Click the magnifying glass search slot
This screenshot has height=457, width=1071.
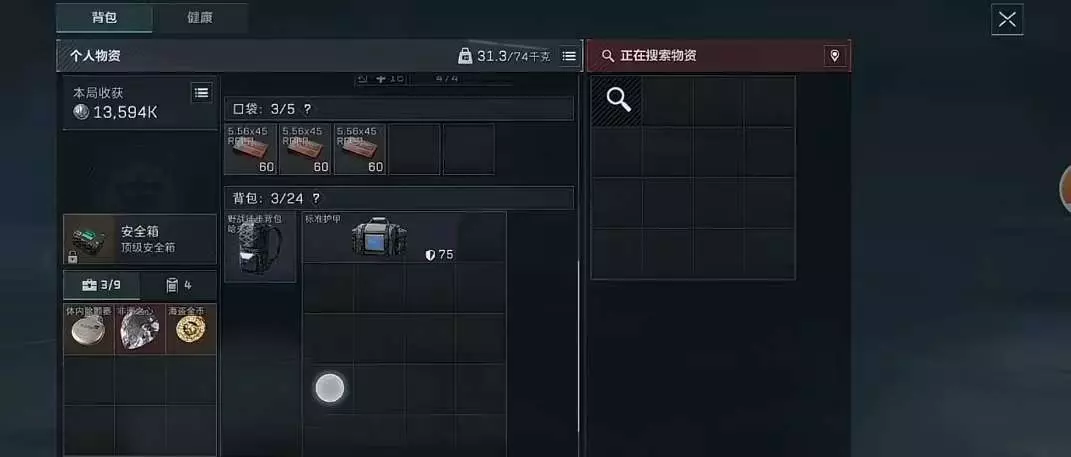pyautogui.click(x=616, y=100)
